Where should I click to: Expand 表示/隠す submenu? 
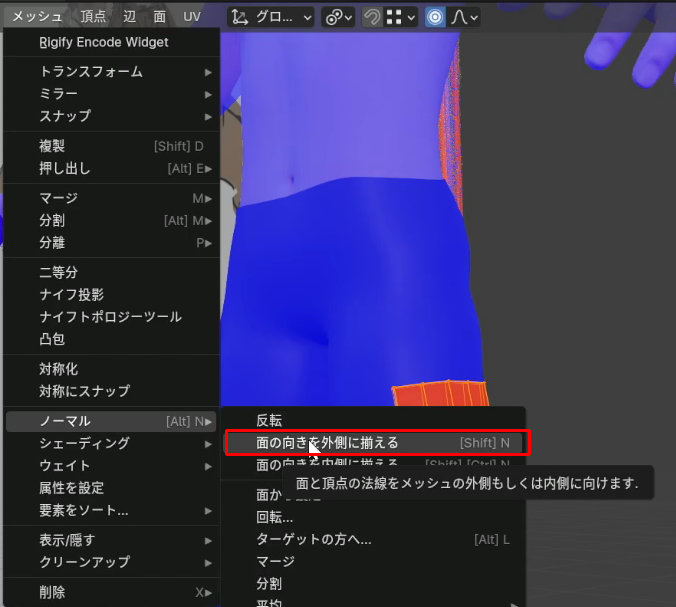[112, 540]
